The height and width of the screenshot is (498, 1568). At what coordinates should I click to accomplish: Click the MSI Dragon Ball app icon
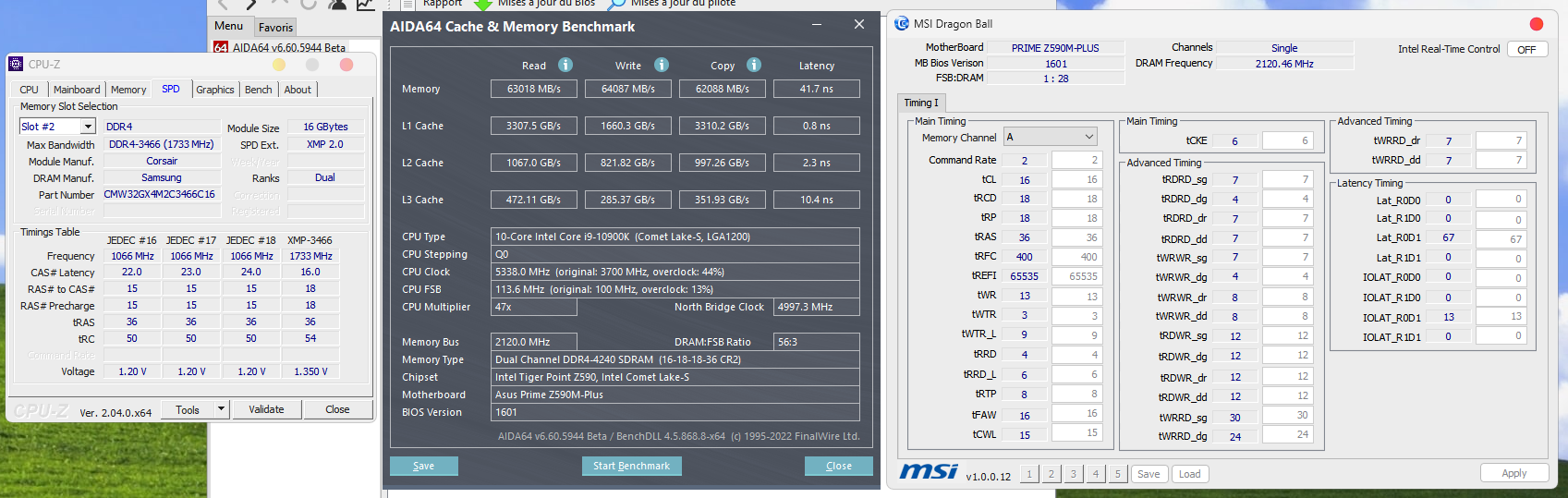tap(902, 24)
